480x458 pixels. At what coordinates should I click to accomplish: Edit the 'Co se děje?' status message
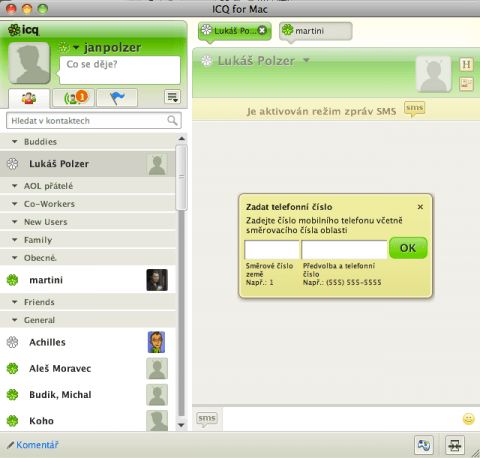[120, 70]
